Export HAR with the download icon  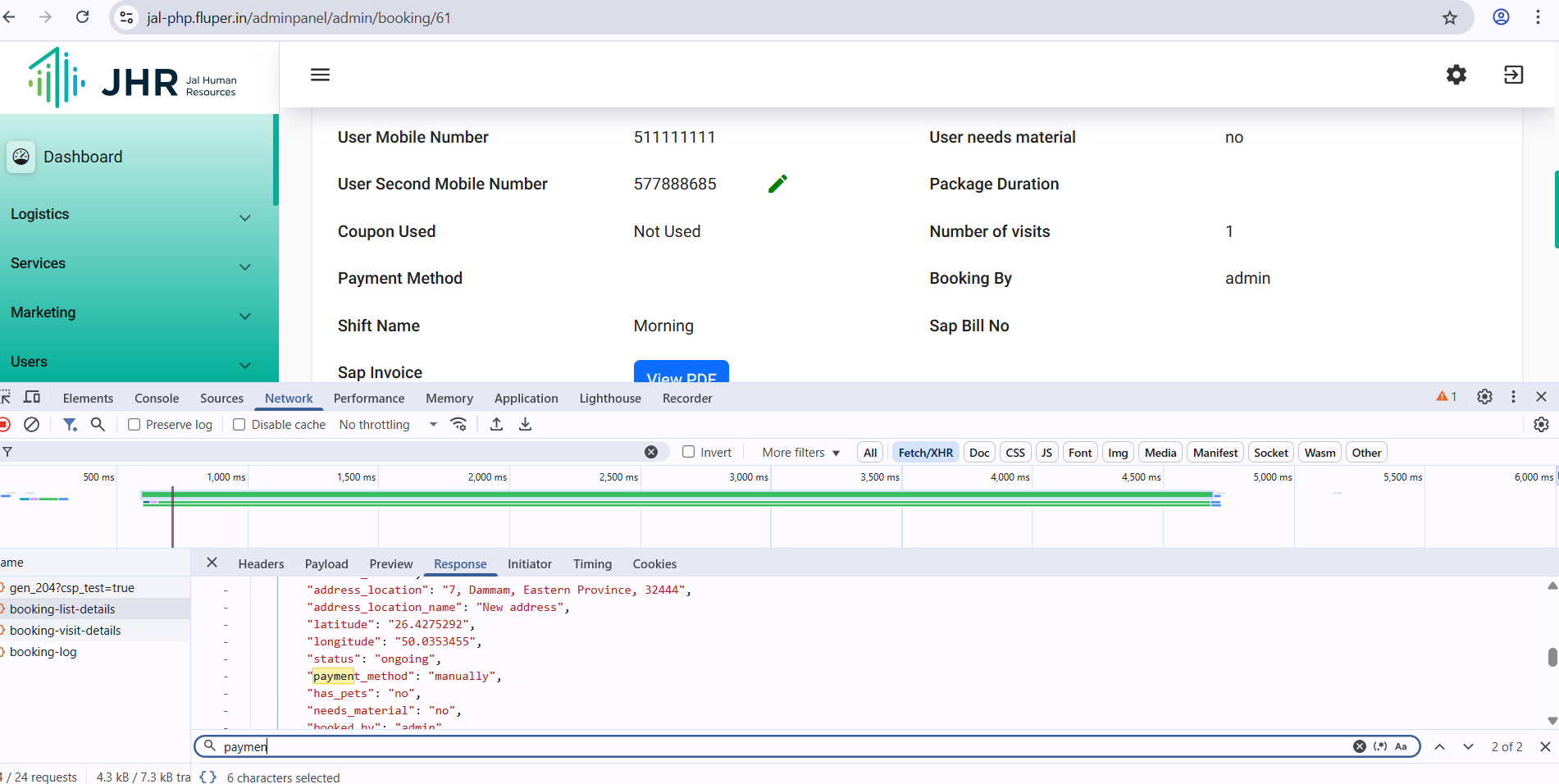click(526, 424)
